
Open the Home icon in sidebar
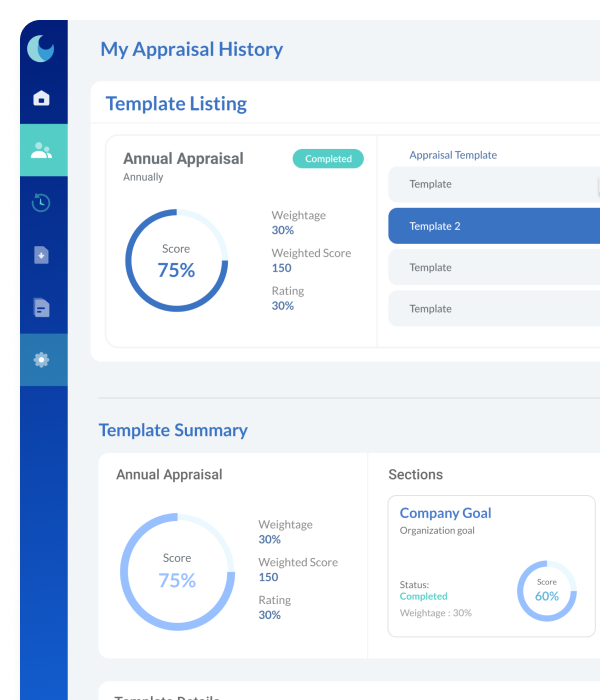(x=41, y=98)
